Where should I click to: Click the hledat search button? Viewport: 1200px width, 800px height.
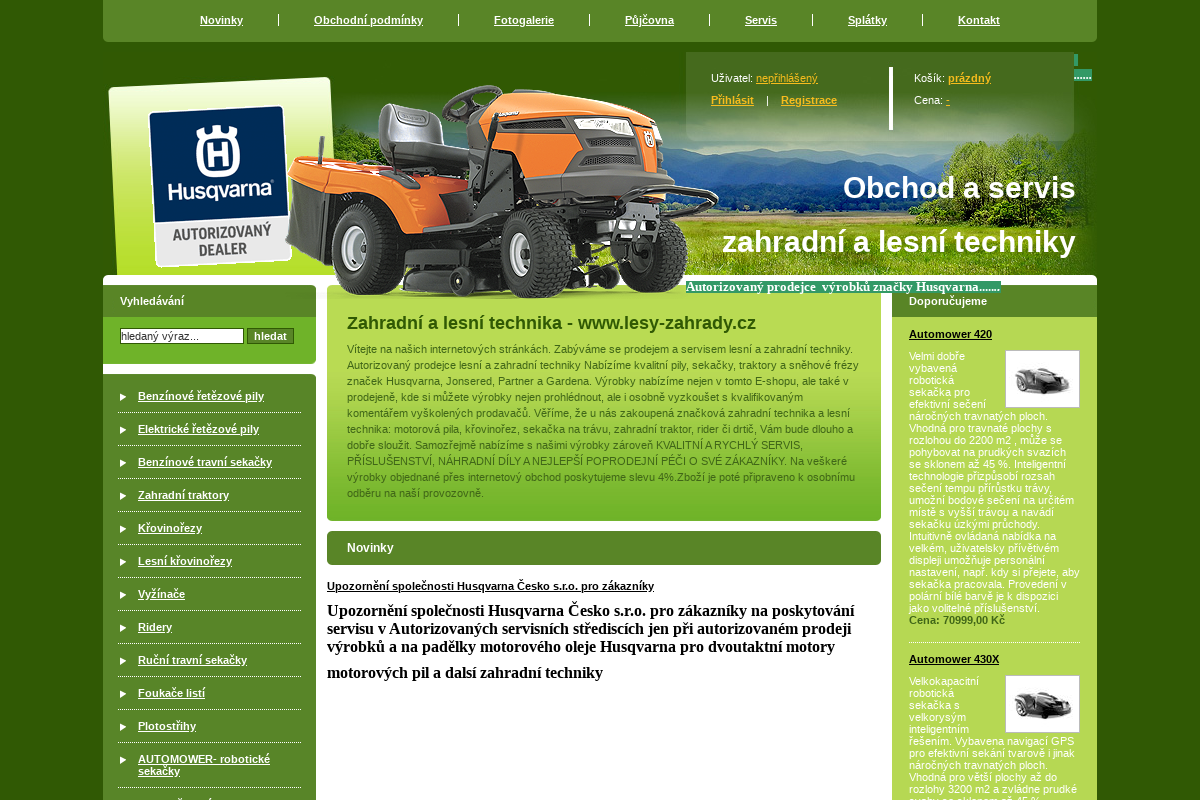[270, 336]
